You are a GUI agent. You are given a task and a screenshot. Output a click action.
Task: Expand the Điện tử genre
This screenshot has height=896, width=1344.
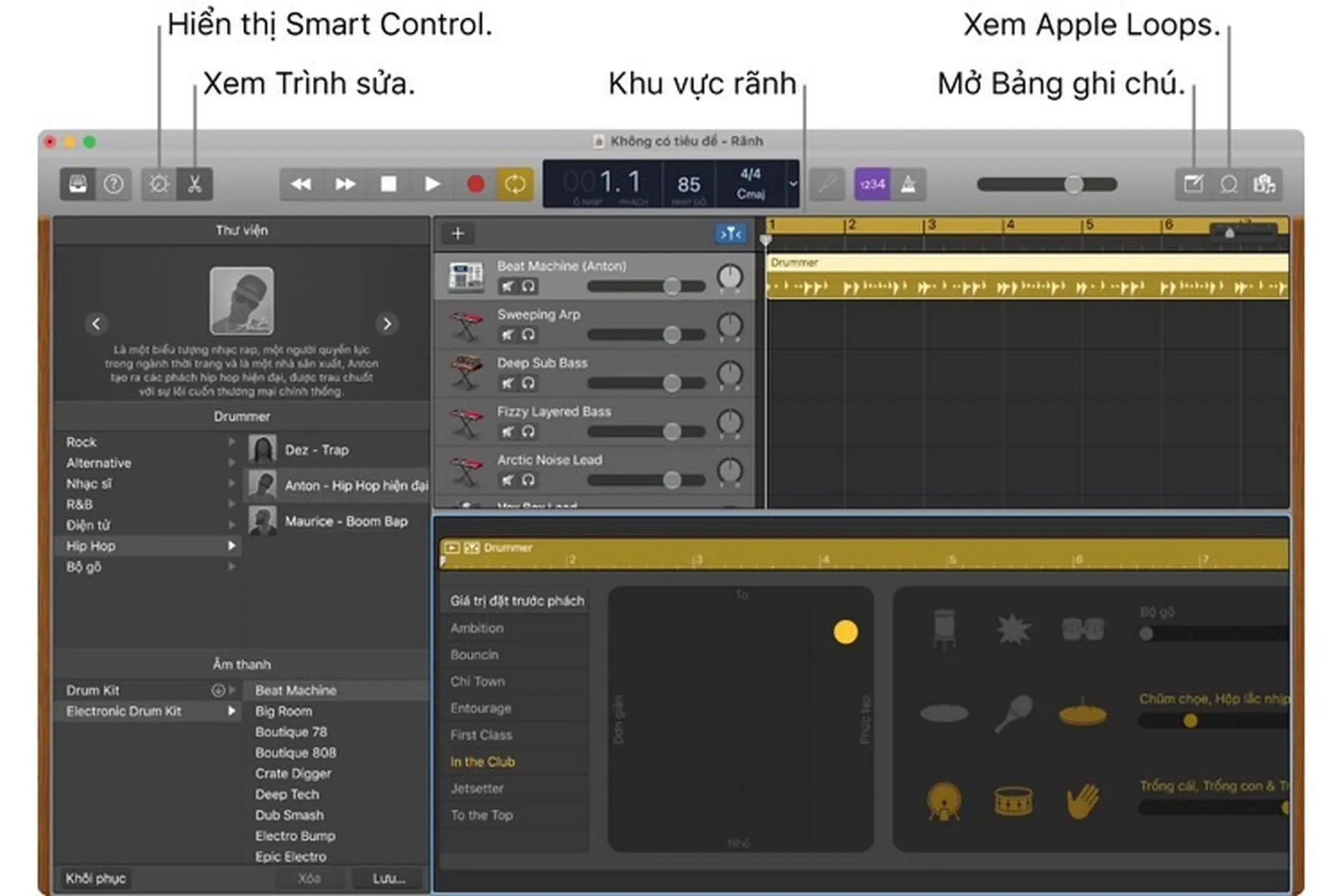232,525
